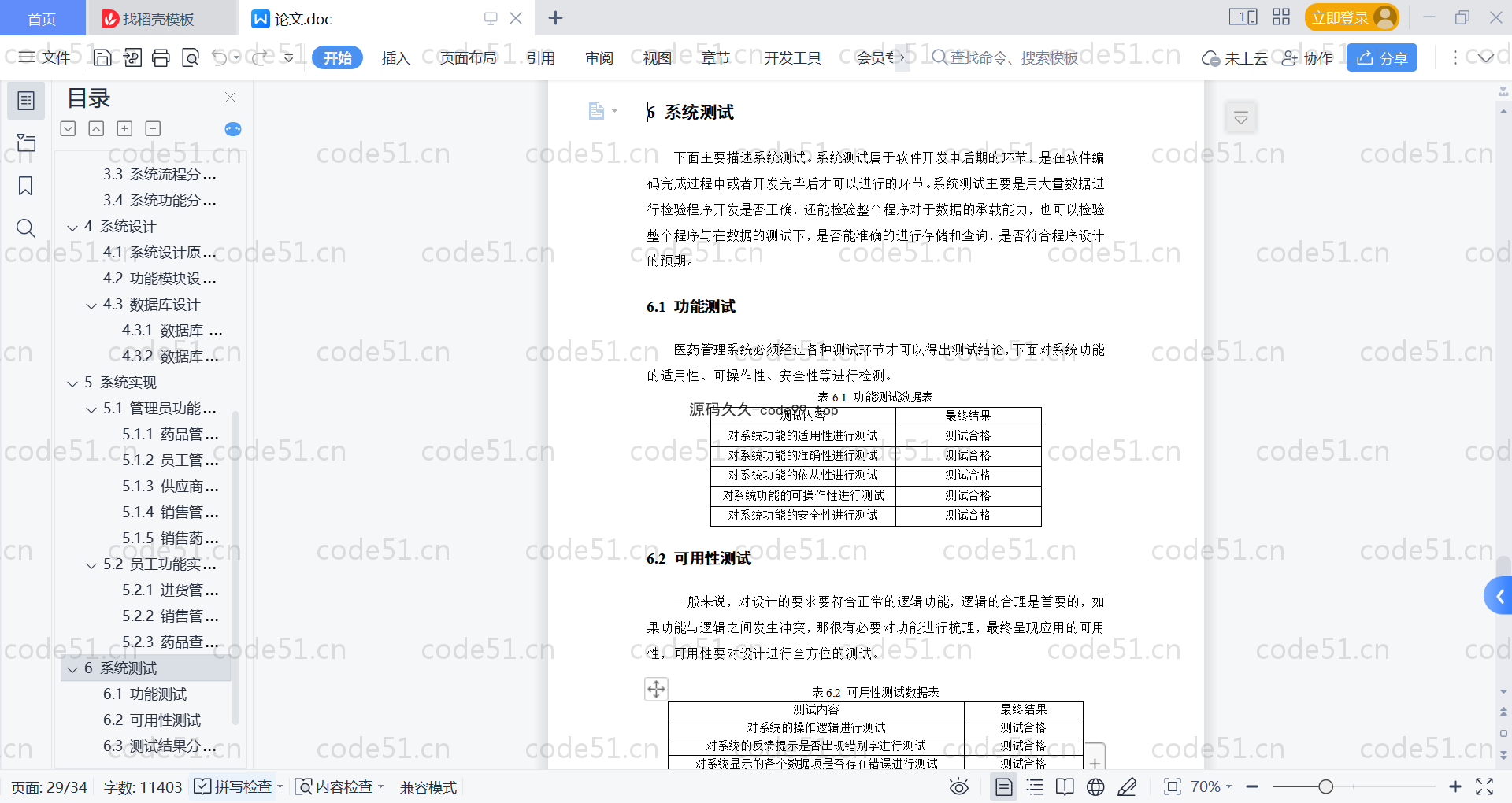Click the Save icon in the quick toolbar
This screenshot has height=803, width=1512.
click(102, 57)
